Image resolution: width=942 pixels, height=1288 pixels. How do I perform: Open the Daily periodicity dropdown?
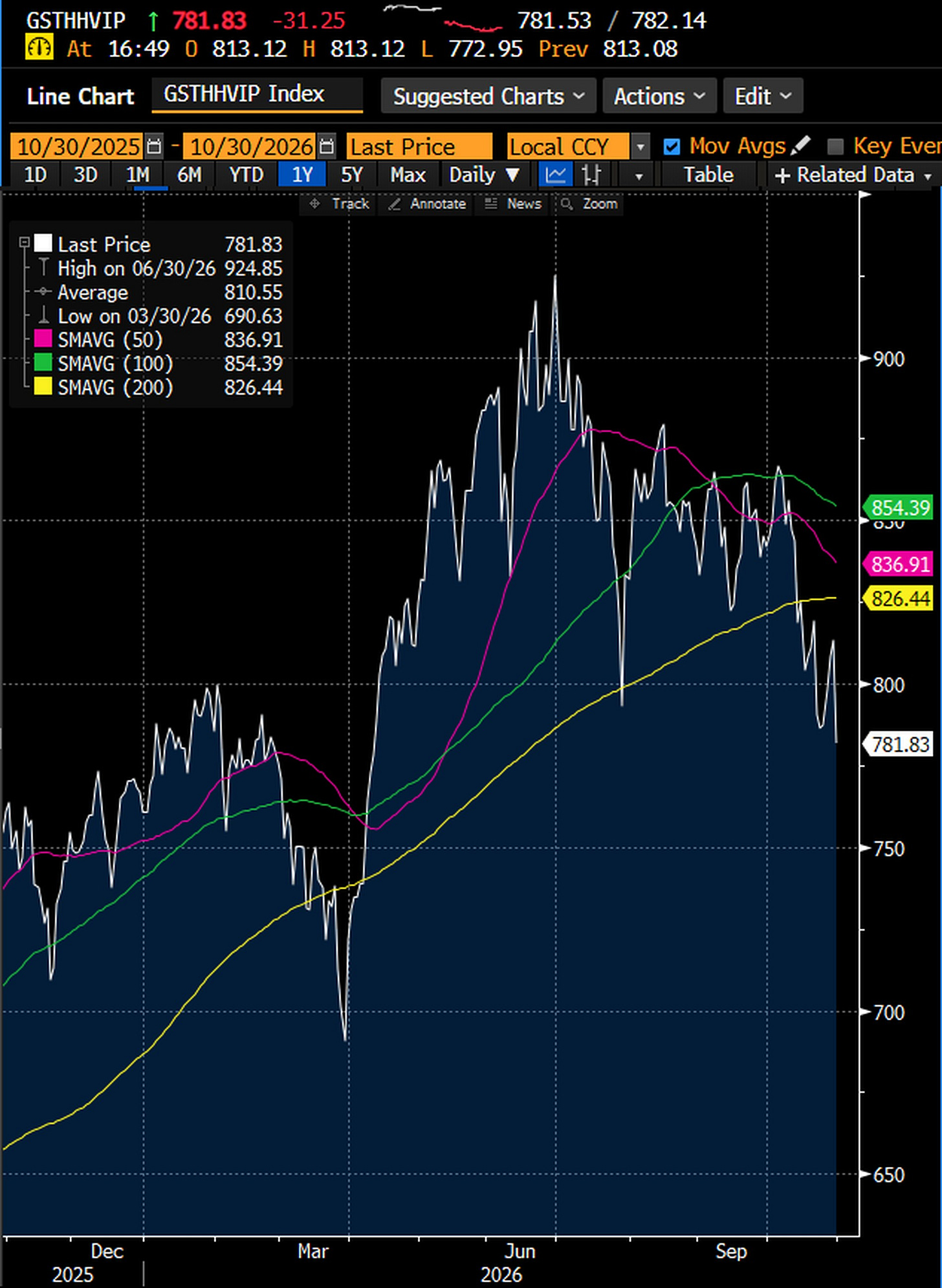[484, 175]
